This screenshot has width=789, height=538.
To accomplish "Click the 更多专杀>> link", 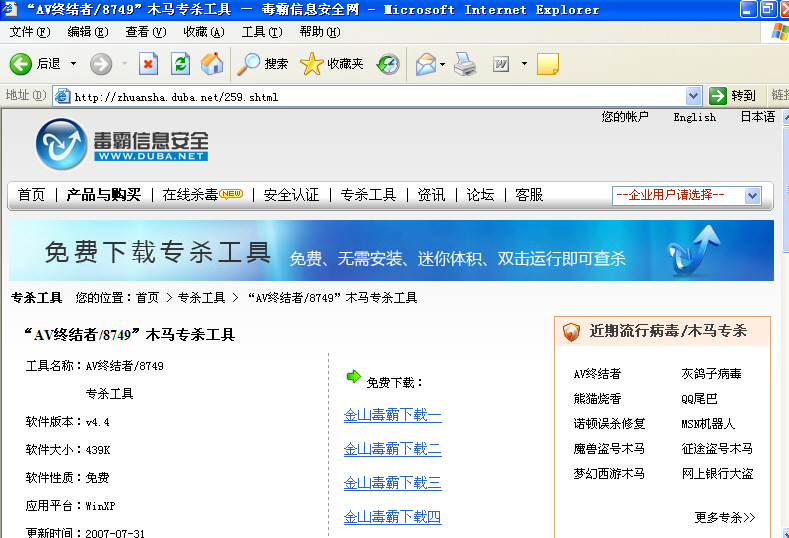I will click(725, 517).
